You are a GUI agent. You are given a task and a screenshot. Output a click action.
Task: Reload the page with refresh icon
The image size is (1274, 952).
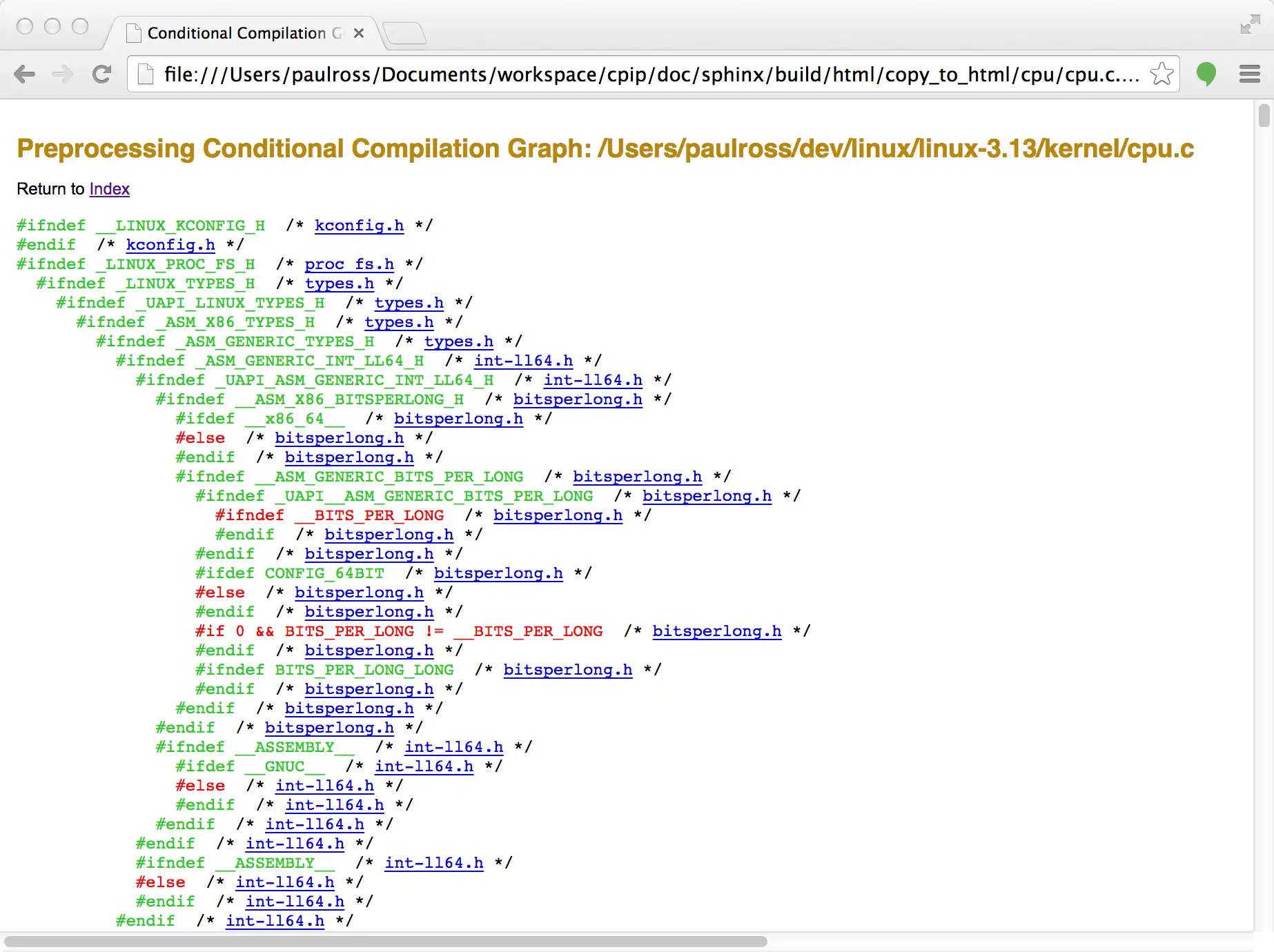tap(101, 74)
